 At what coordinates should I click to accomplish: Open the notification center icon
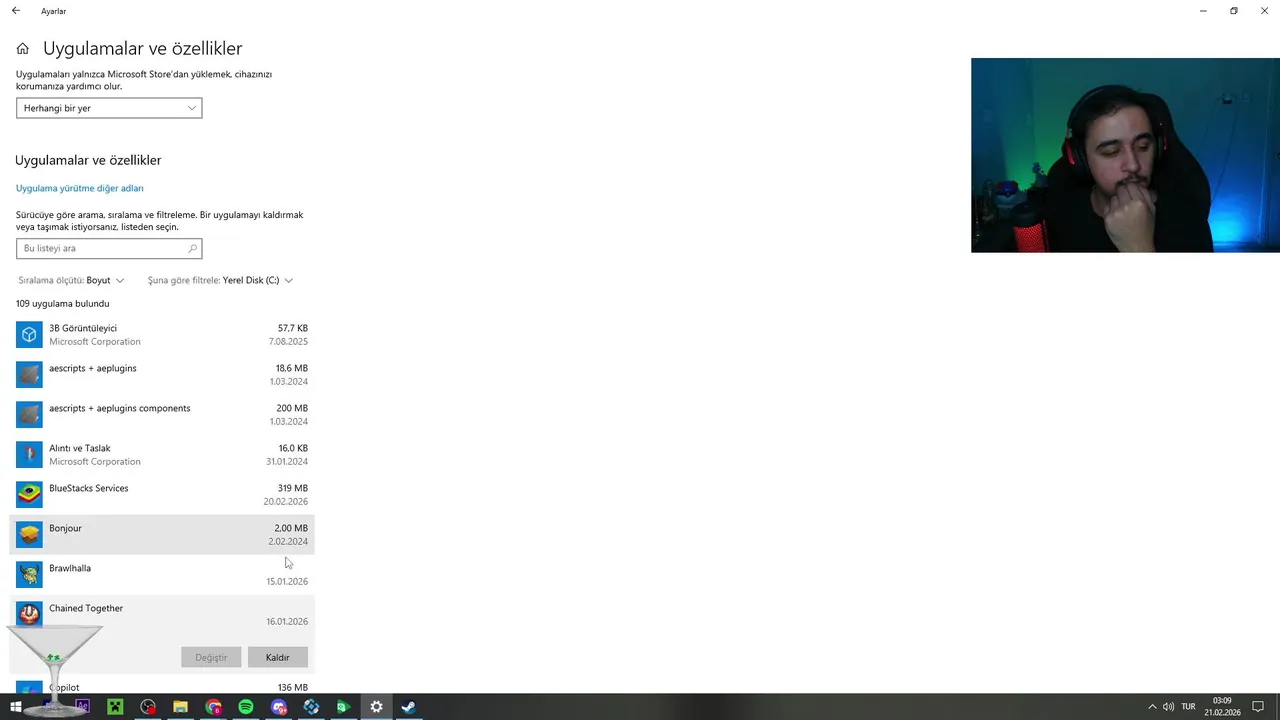pos(1259,707)
